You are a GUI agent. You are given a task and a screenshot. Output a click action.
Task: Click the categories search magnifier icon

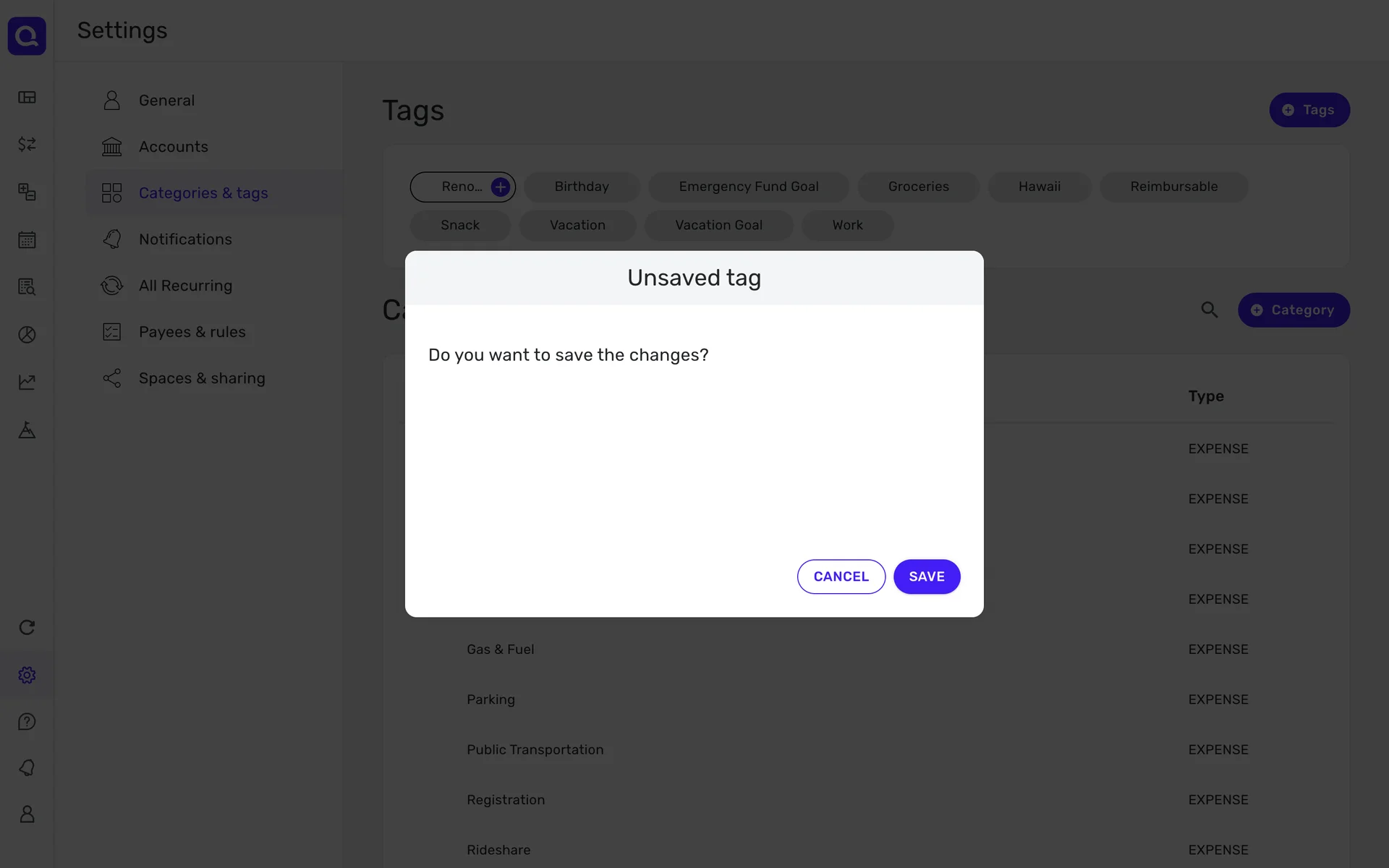(x=1209, y=310)
